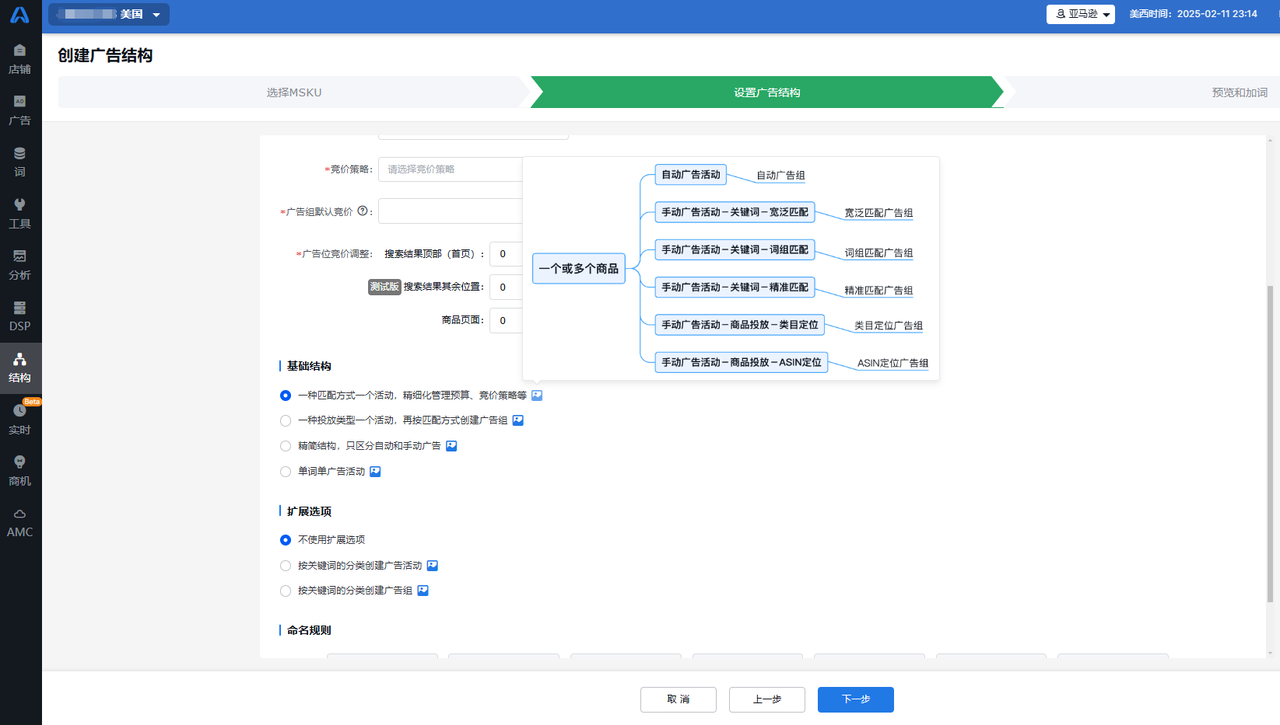Click the 下一步 button
The width and height of the screenshot is (1280, 725).
pos(855,699)
